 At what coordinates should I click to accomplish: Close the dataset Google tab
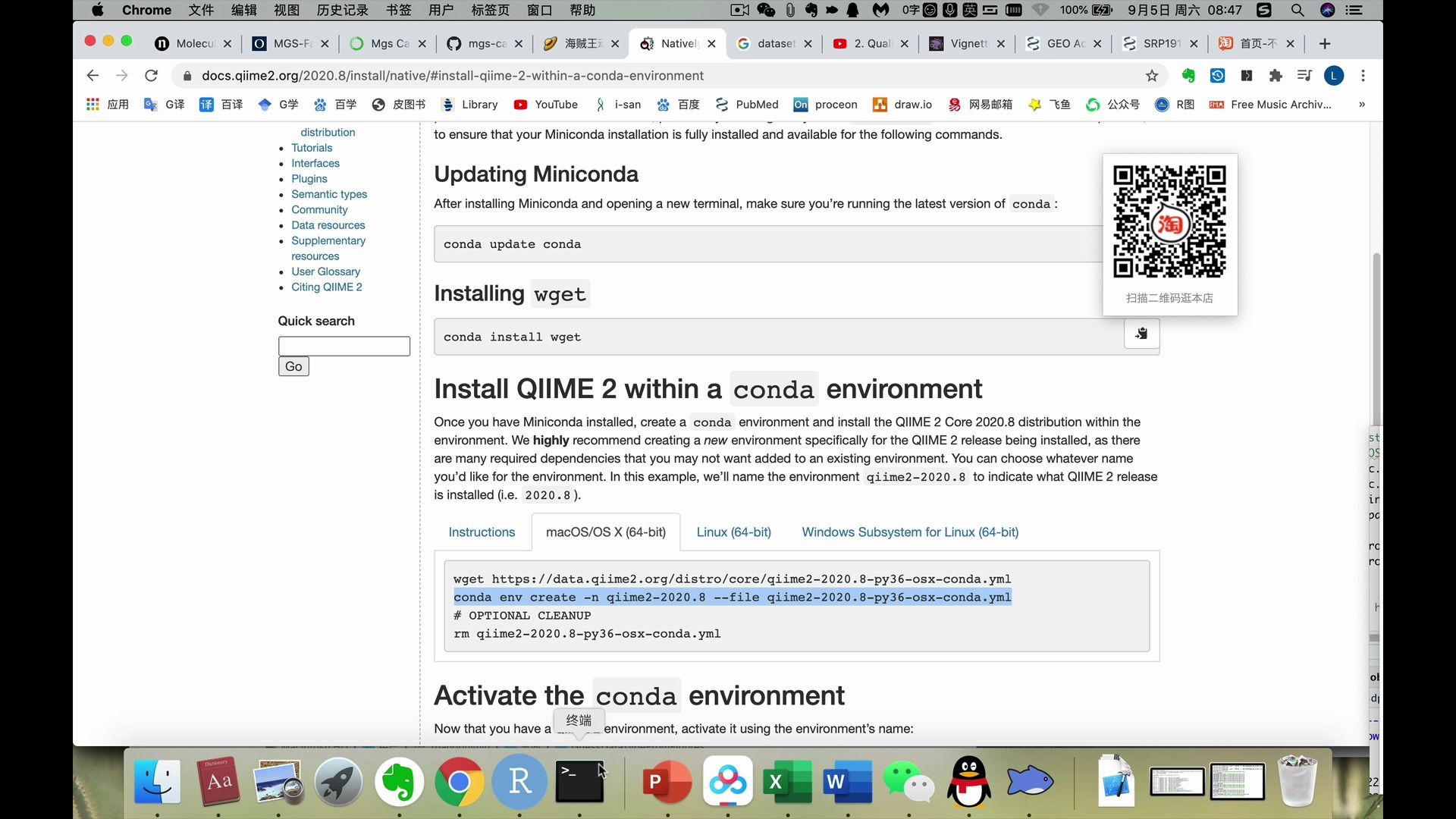[808, 44]
